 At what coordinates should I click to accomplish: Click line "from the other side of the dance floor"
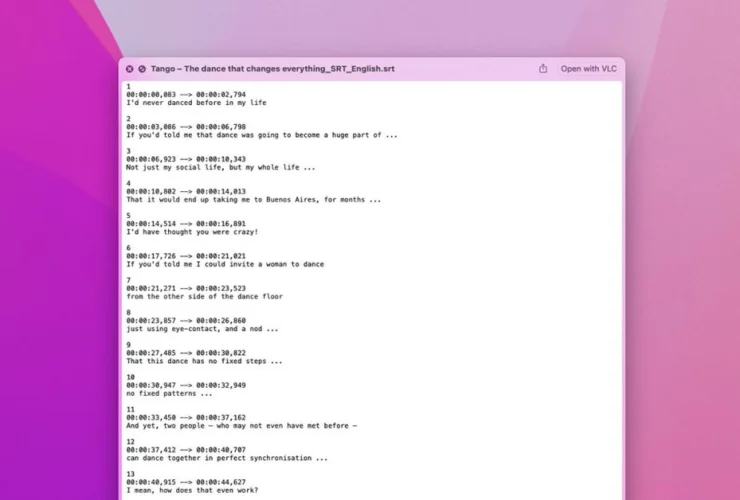[204, 297]
